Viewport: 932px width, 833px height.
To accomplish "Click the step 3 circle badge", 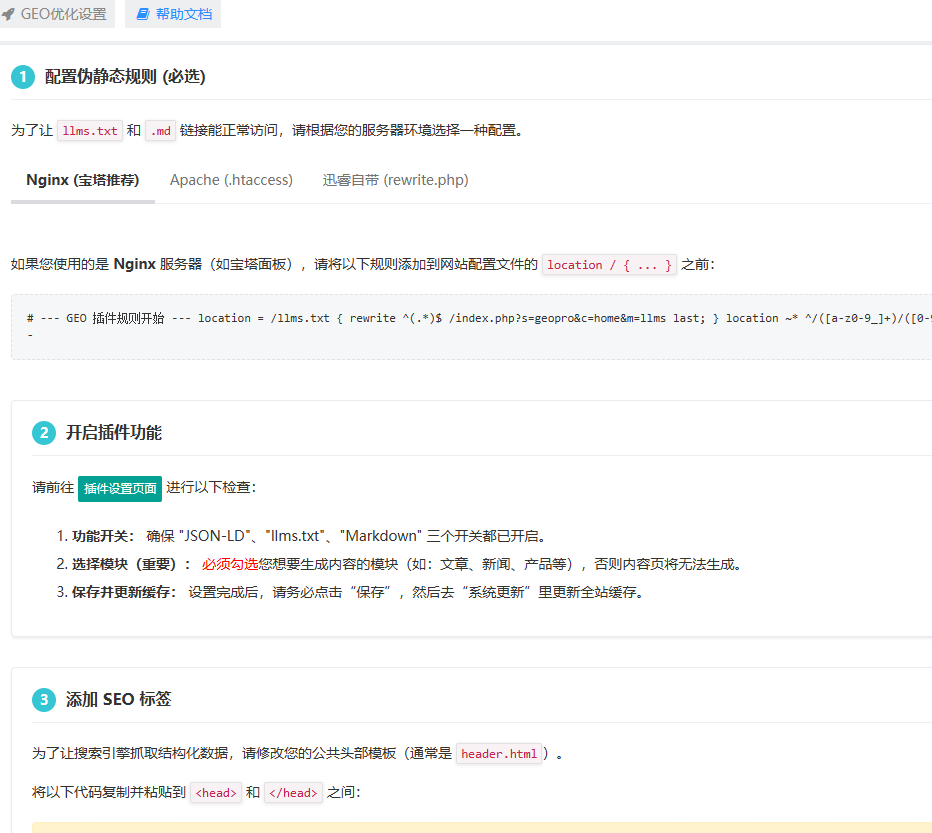I will pos(44,699).
